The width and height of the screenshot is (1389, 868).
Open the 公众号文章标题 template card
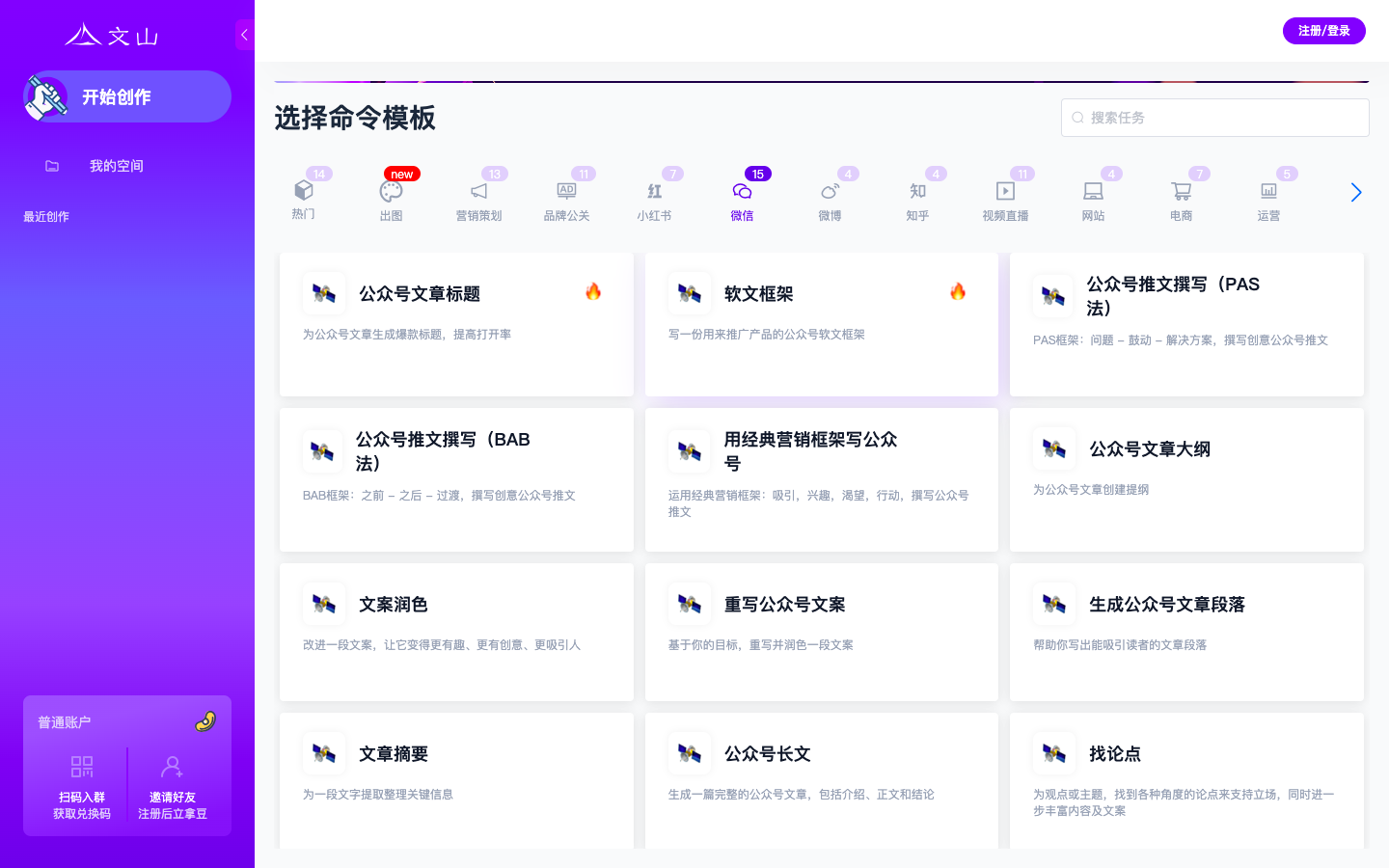pos(456,324)
